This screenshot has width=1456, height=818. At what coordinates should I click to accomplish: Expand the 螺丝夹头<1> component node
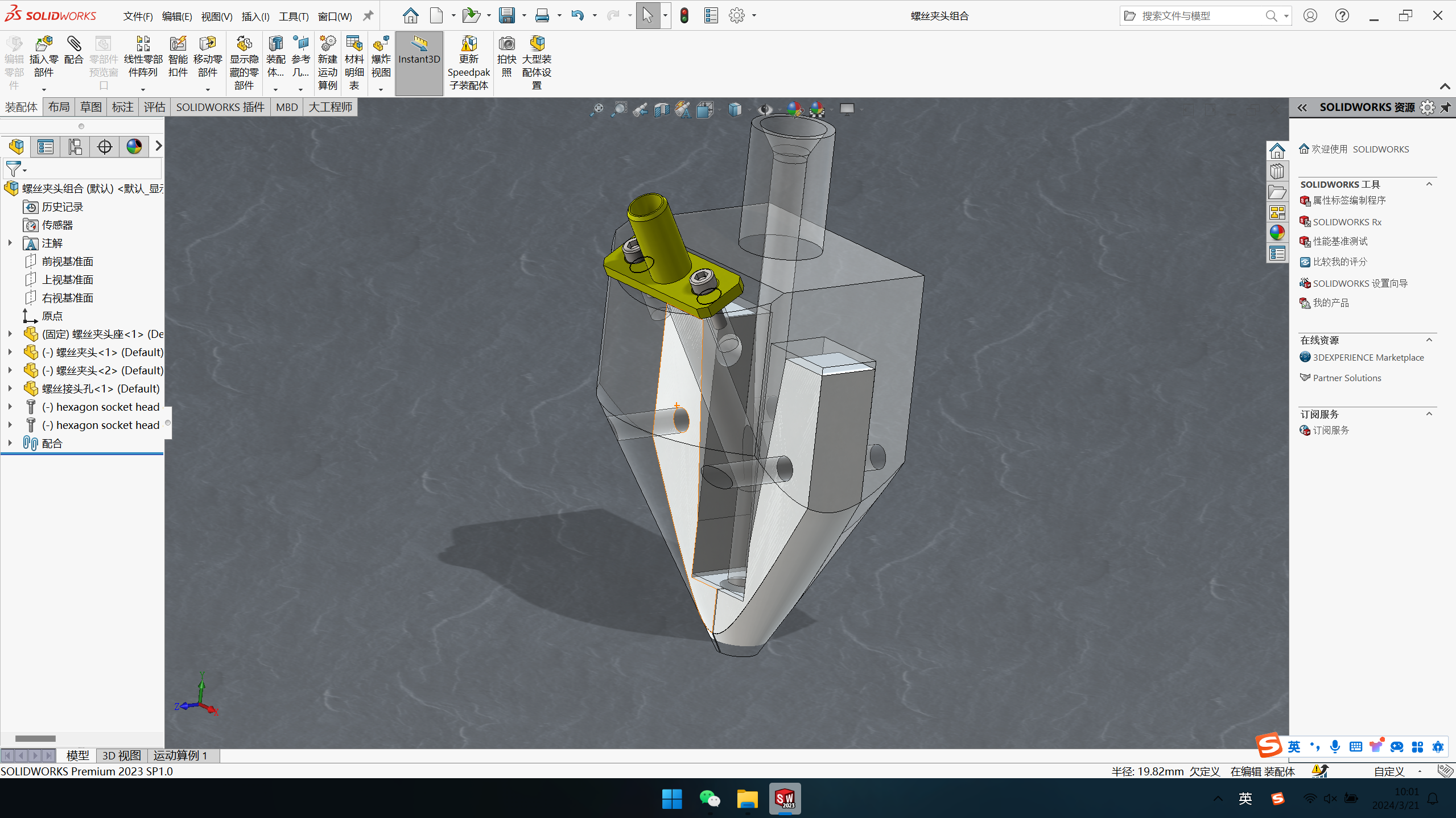pos(10,352)
